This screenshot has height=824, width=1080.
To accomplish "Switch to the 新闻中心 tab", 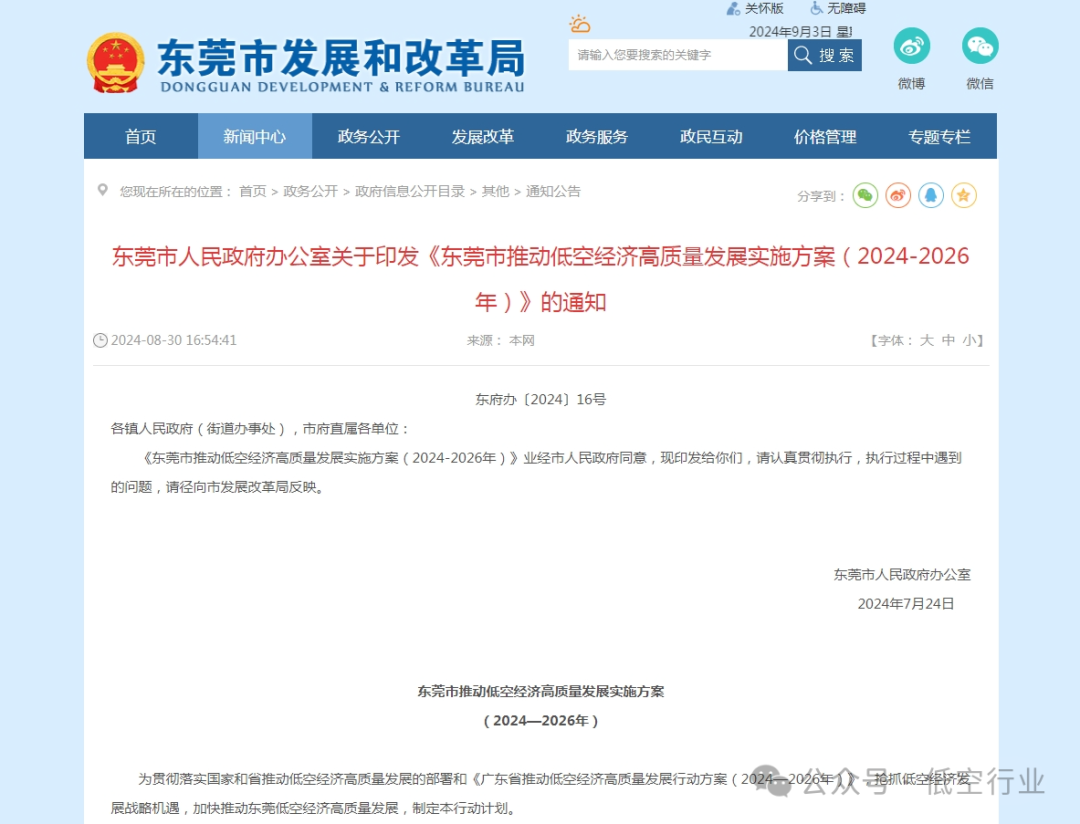I will 255,136.
